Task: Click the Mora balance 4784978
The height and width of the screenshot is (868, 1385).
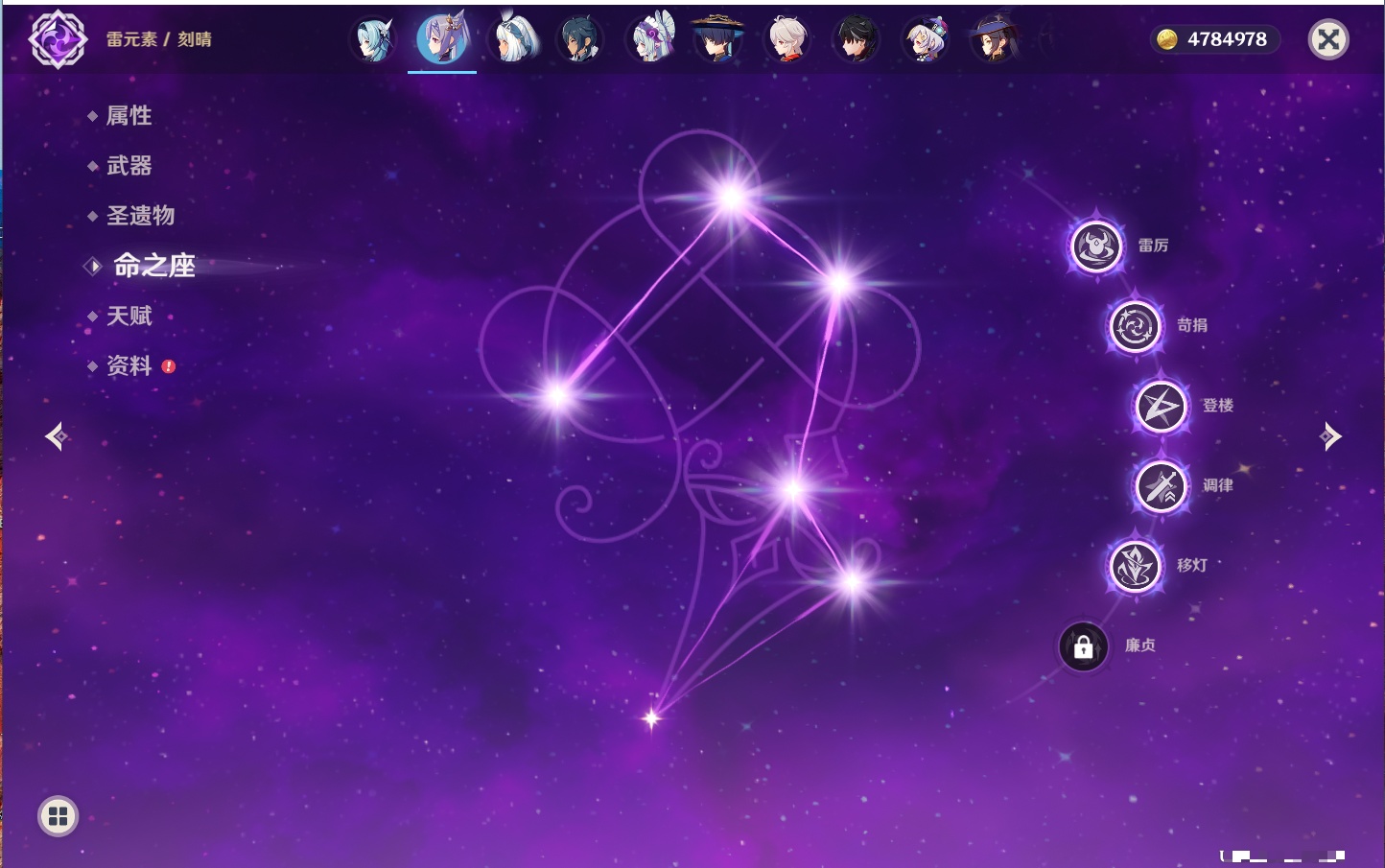Action: click(x=1214, y=39)
